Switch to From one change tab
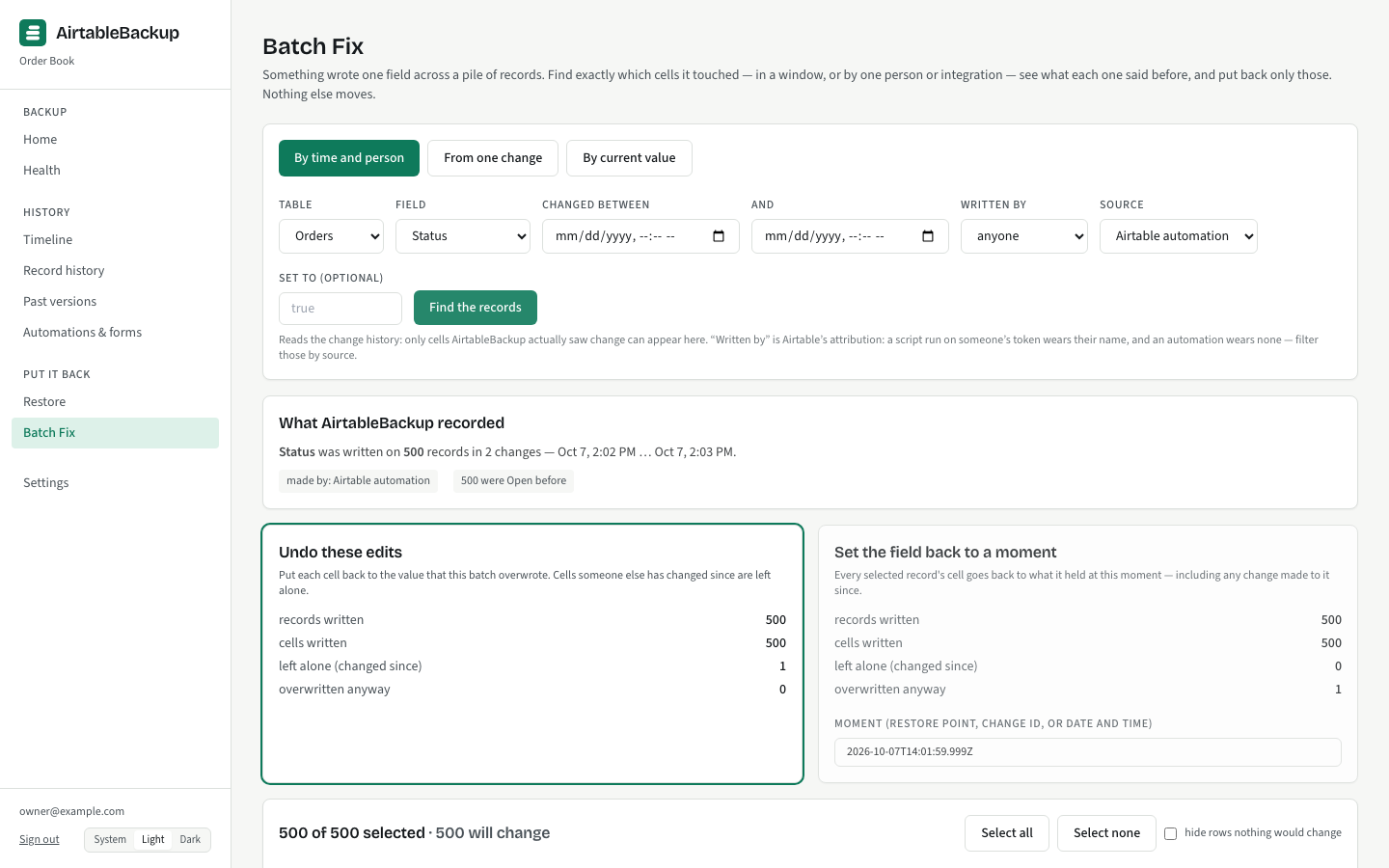Image resolution: width=1389 pixels, height=868 pixels. click(493, 158)
